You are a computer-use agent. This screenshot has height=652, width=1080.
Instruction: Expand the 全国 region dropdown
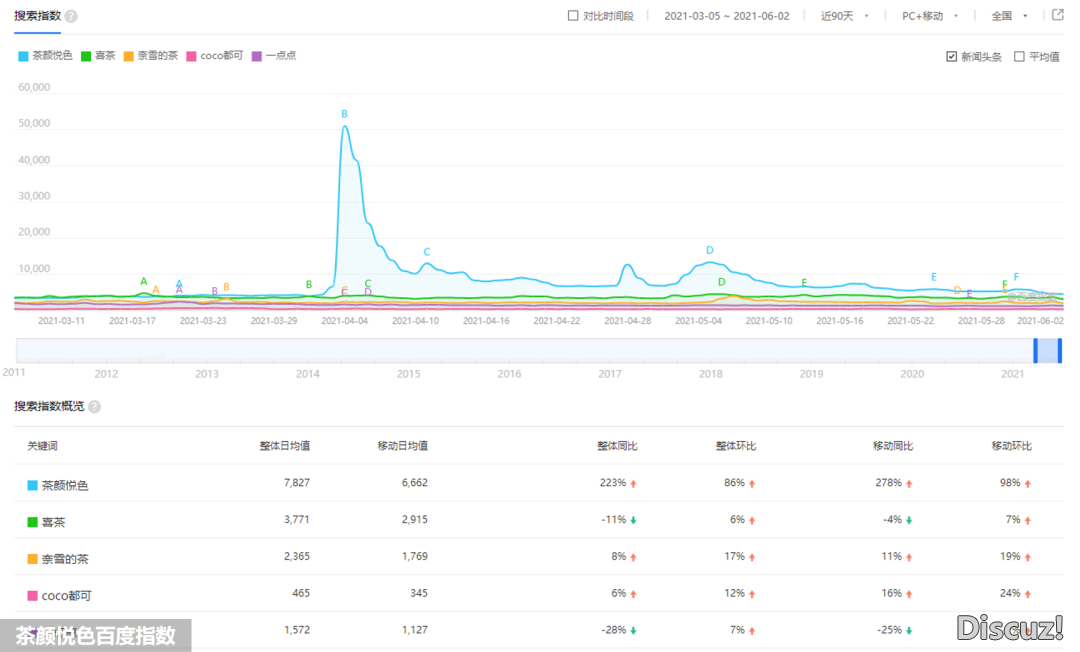point(1009,16)
